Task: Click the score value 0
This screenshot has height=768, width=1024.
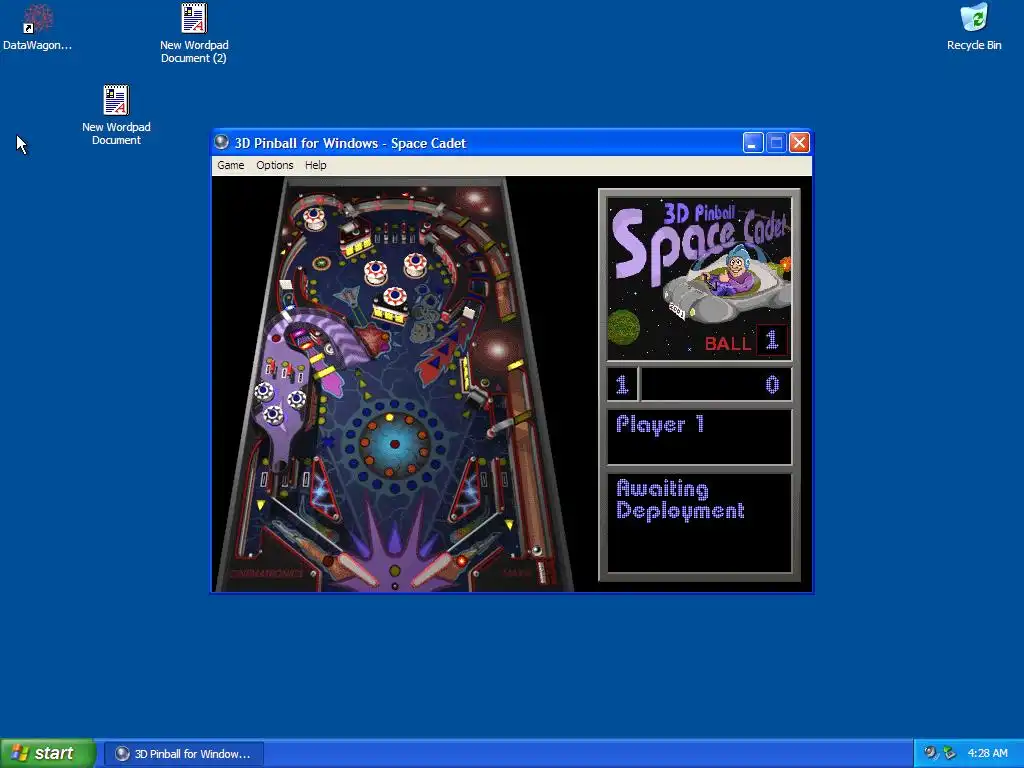Action: [772, 385]
